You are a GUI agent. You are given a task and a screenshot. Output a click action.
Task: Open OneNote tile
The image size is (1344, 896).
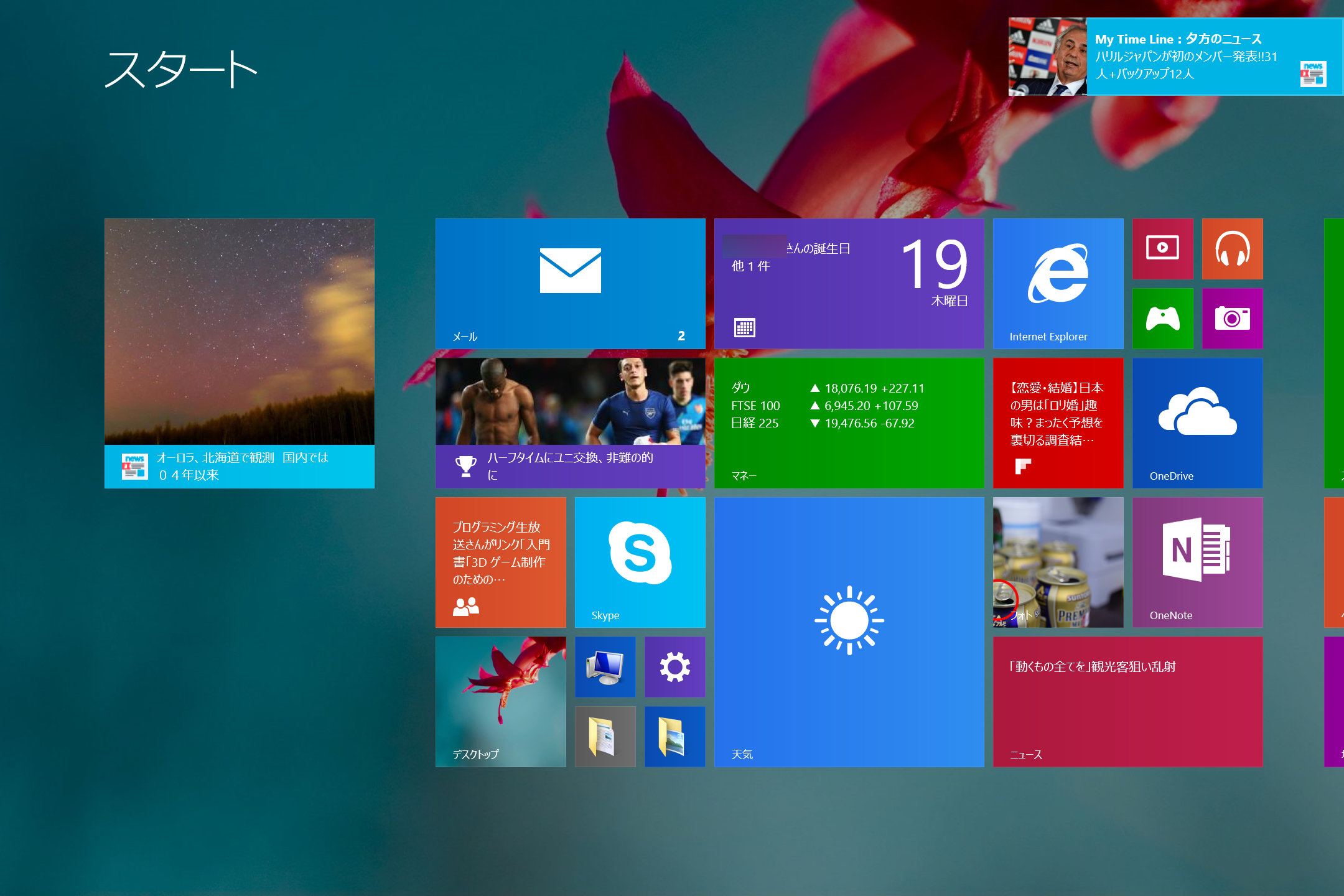point(1197,562)
